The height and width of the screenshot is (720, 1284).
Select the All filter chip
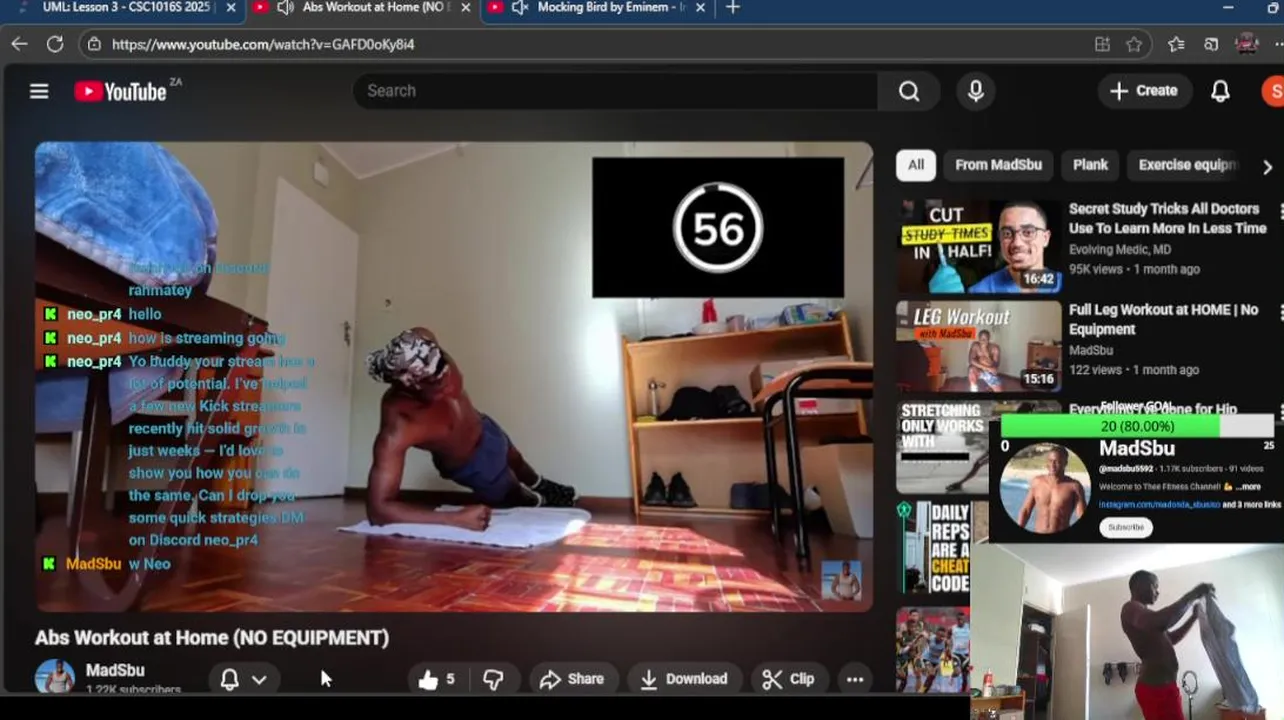(x=916, y=165)
